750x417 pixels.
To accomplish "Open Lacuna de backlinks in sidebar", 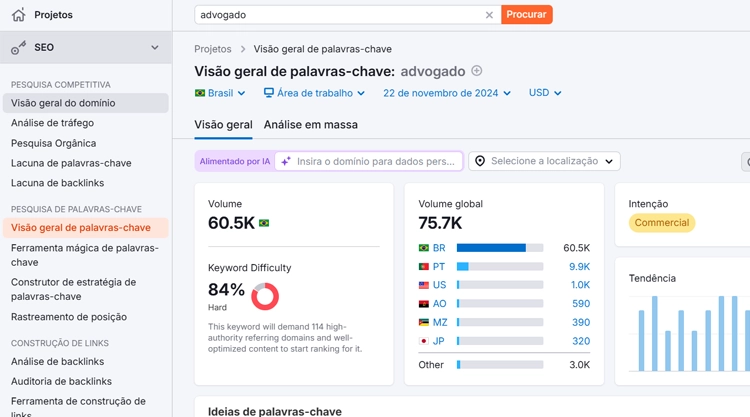I will (57, 183).
